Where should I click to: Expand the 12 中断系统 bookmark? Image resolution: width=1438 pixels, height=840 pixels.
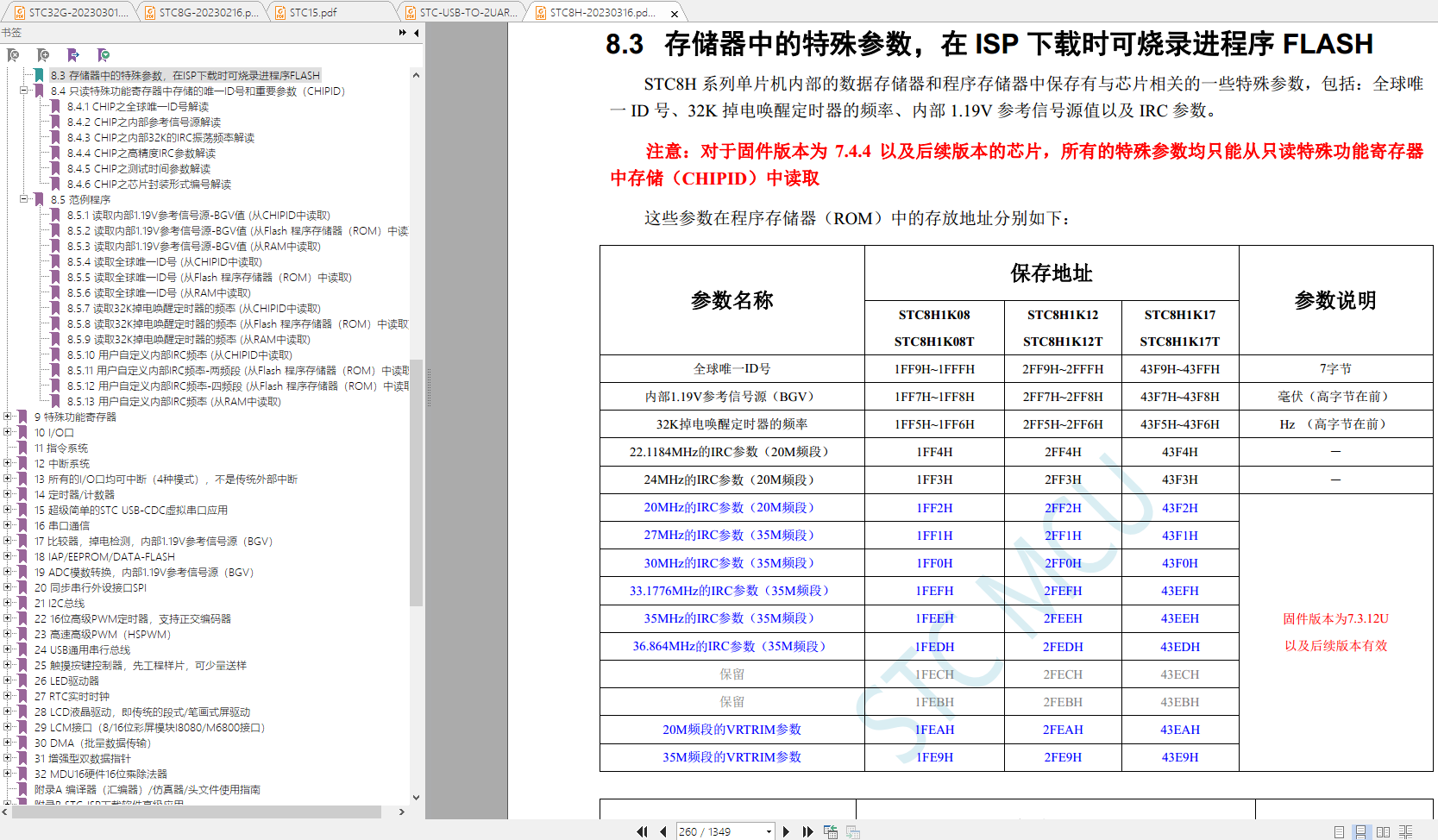(7, 463)
